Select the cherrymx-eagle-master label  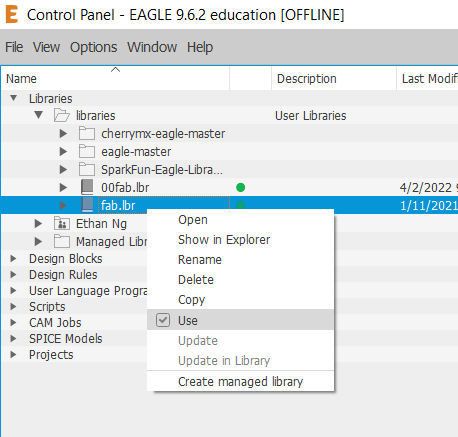(x=163, y=134)
